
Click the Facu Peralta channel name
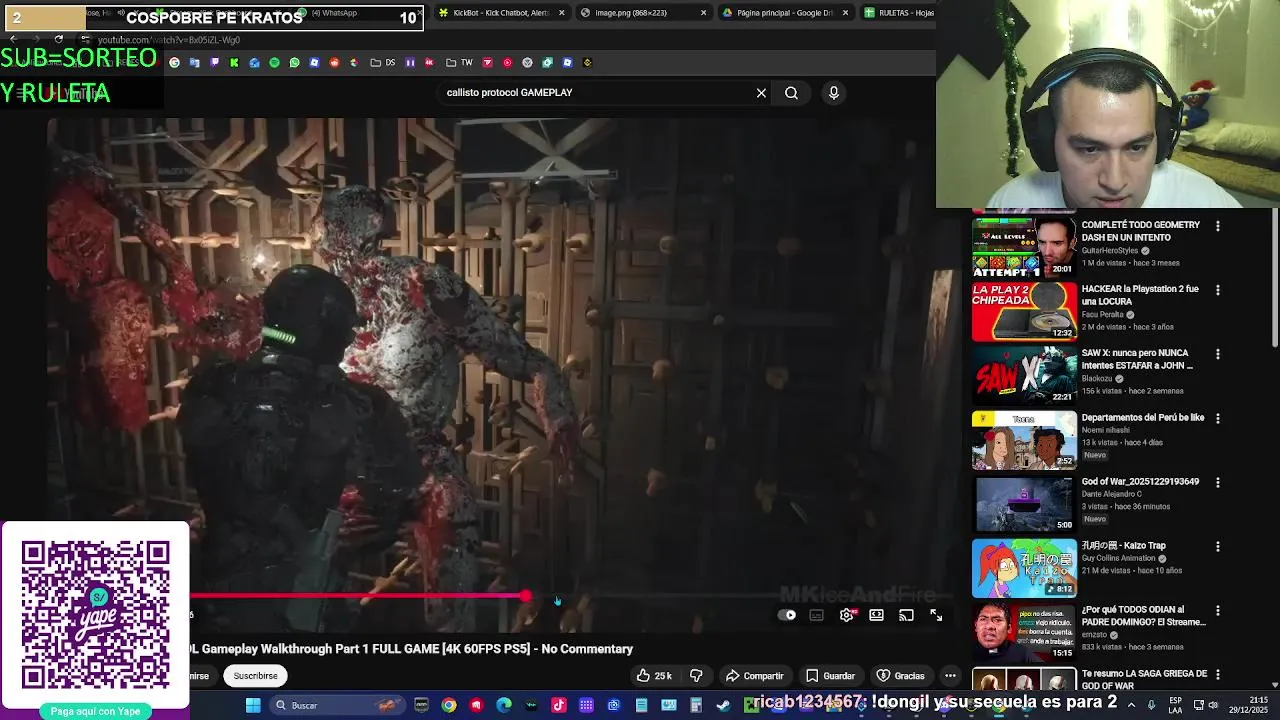click(x=1102, y=315)
